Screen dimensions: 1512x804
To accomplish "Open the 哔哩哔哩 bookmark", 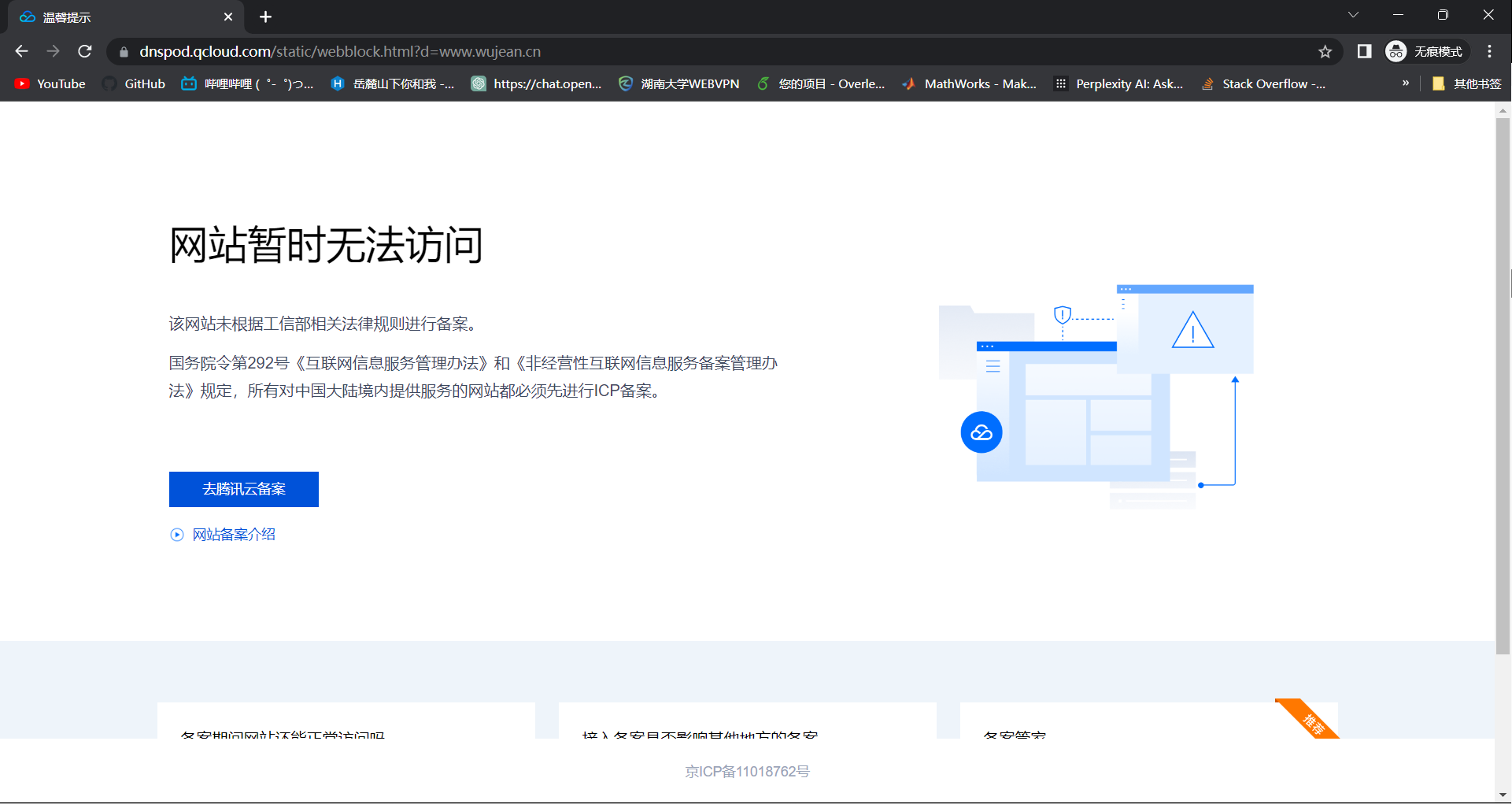I will point(247,83).
